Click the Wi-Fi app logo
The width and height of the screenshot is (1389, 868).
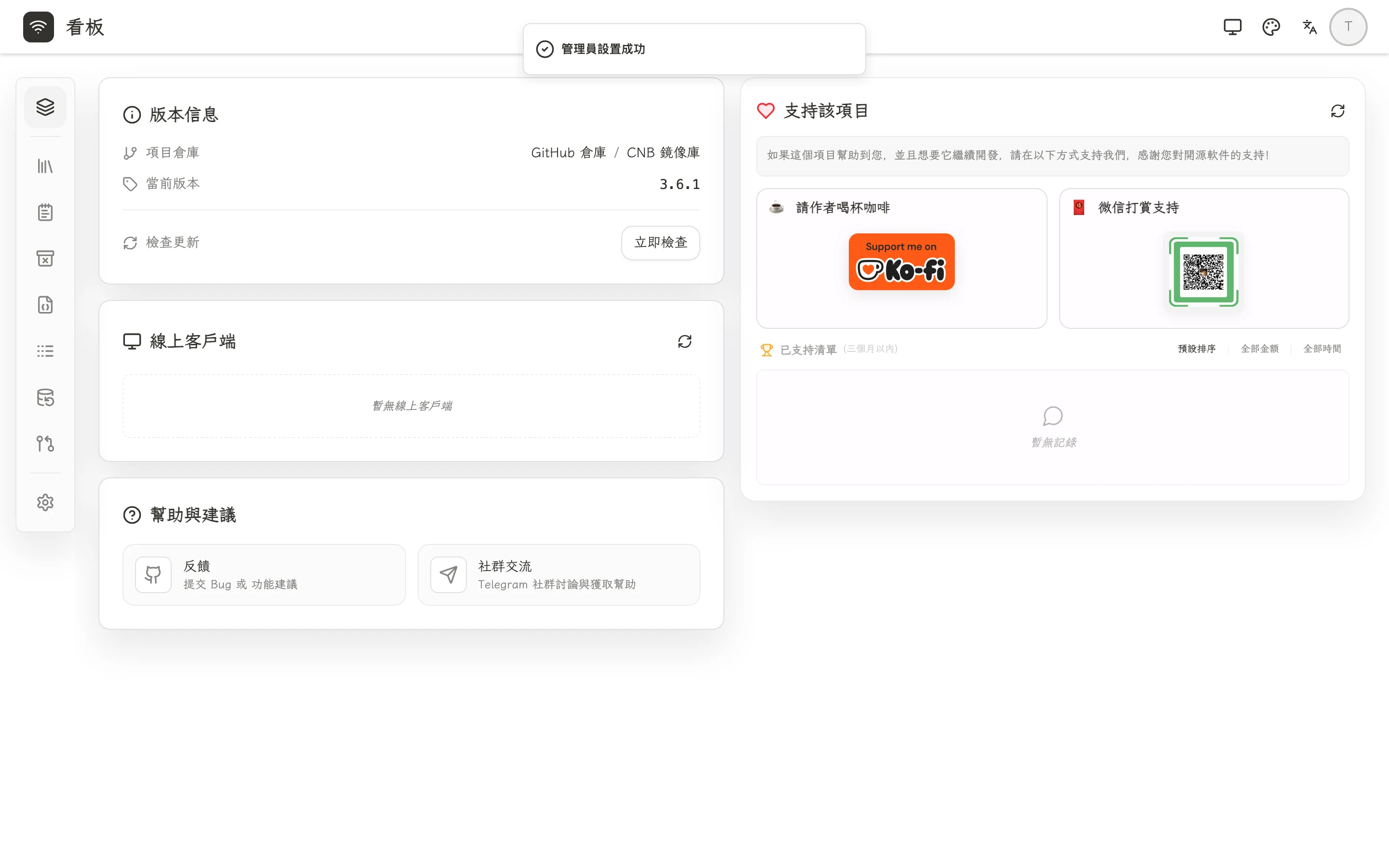pyautogui.click(x=39, y=27)
